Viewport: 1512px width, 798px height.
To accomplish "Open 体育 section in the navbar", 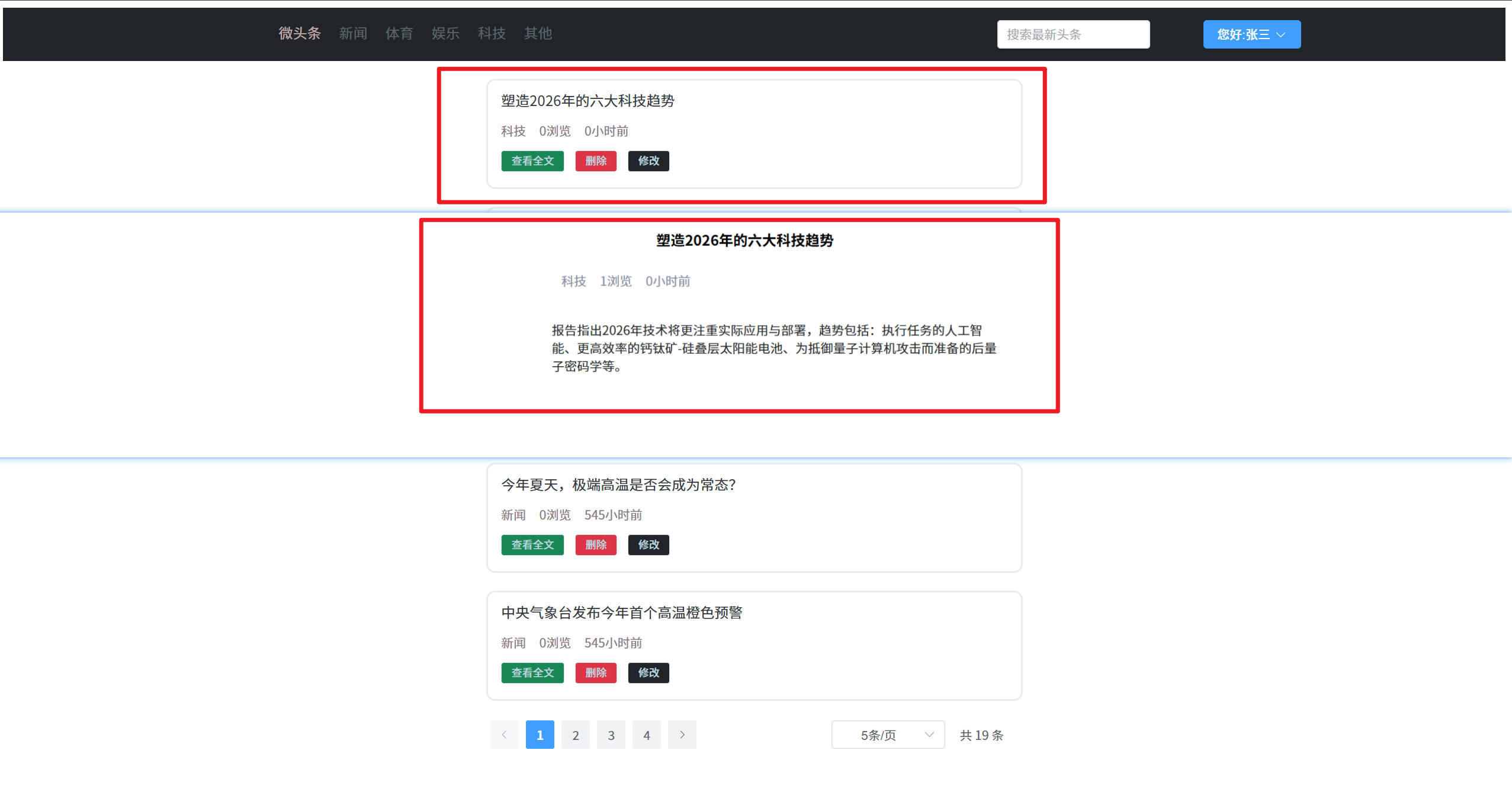I will pos(399,34).
